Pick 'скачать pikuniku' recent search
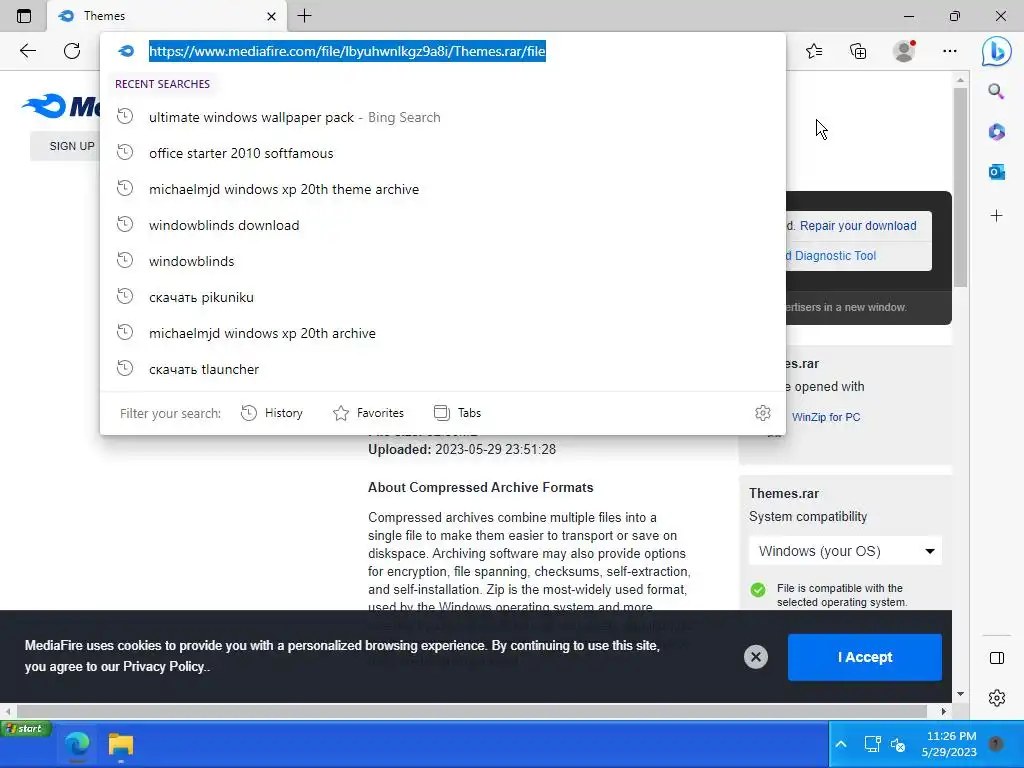Image resolution: width=1024 pixels, height=768 pixels. (443, 297)
